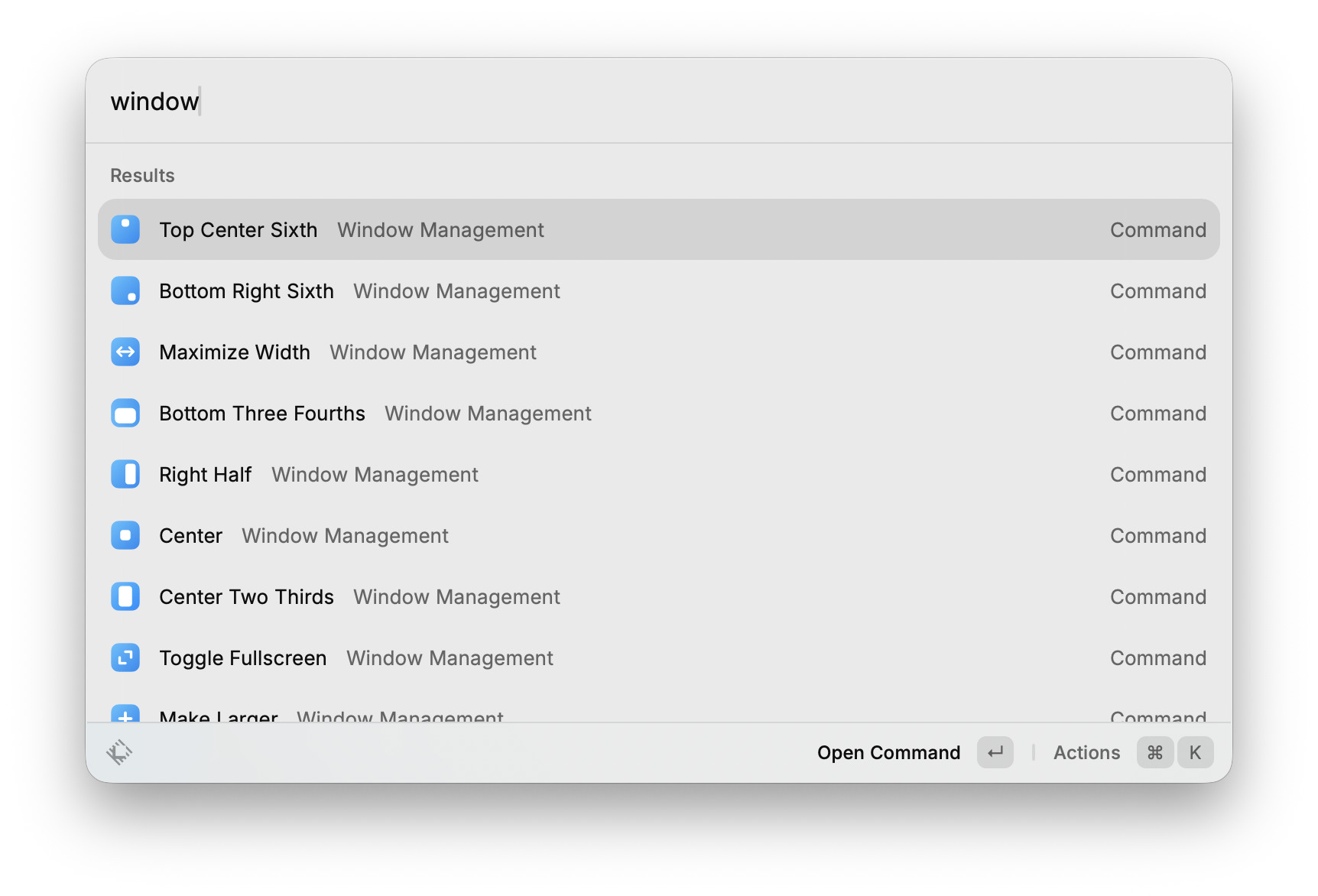Choose the 'Bottom Three Fourths' command

[x=659, y=413]
